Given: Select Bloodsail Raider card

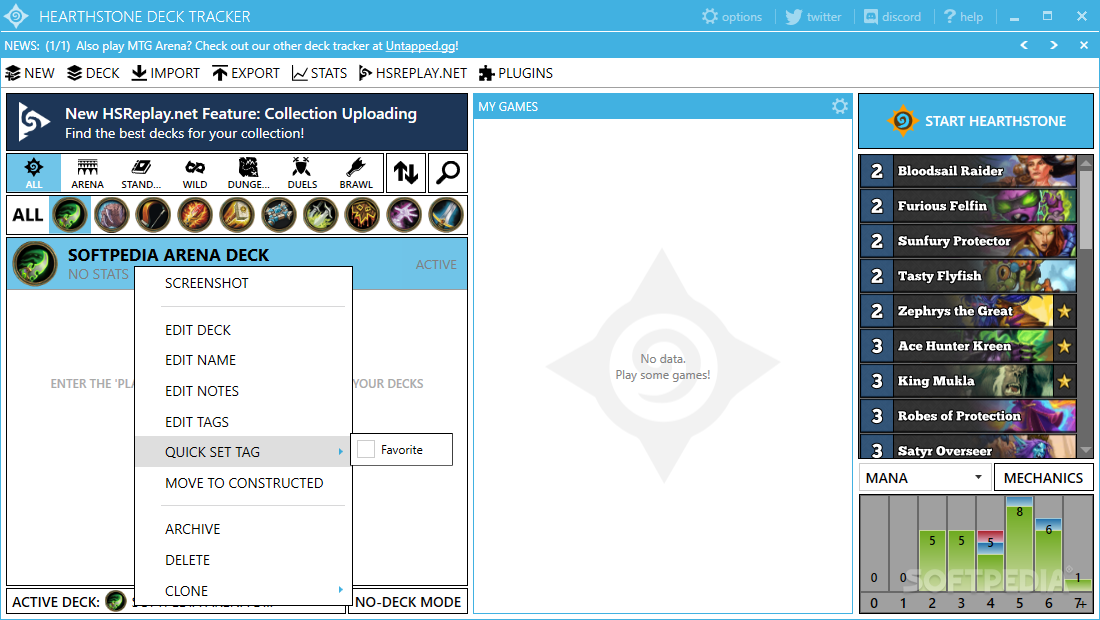Looking at the screenshot, I should (968, 170).
